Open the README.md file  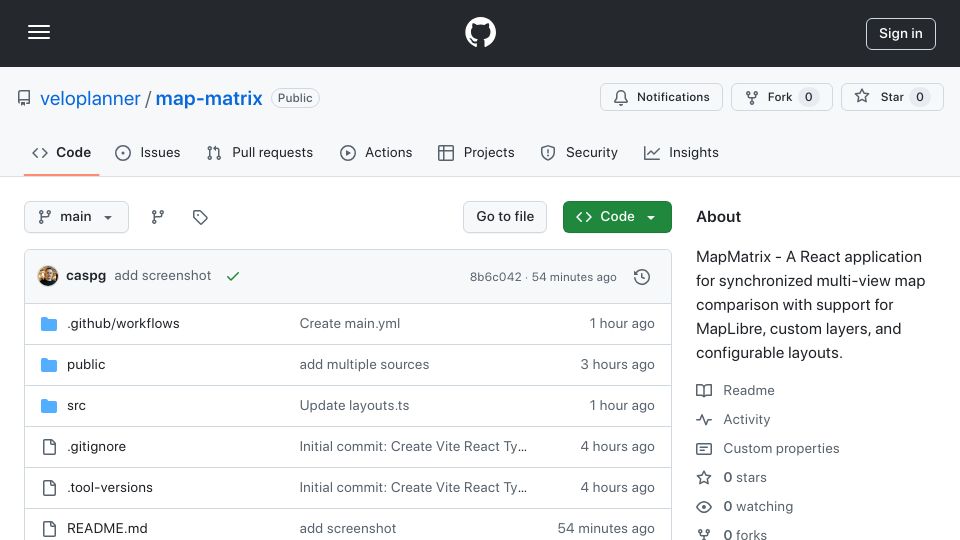pyautogui.click(x=107, y=528)
